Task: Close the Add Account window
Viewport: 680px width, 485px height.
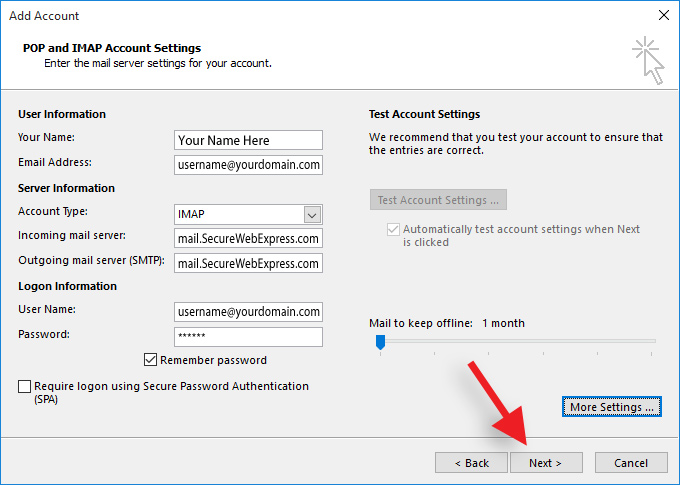Action: 664,15
